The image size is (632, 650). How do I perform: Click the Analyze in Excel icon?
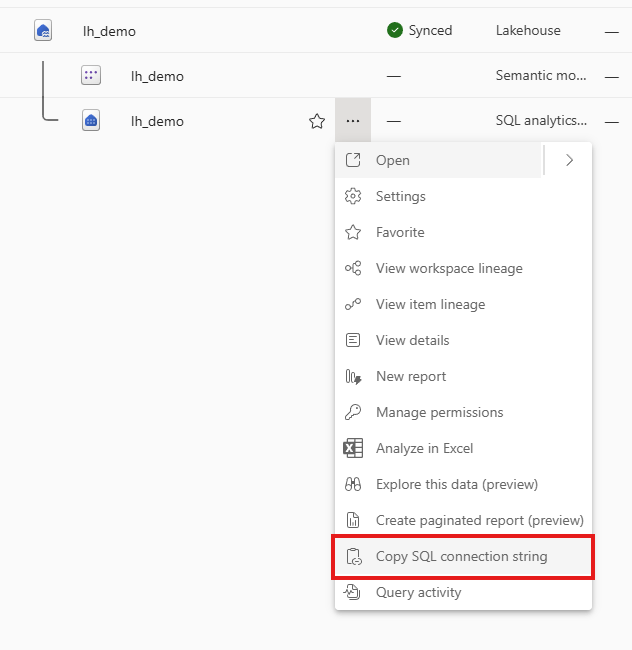click(353, 448)
